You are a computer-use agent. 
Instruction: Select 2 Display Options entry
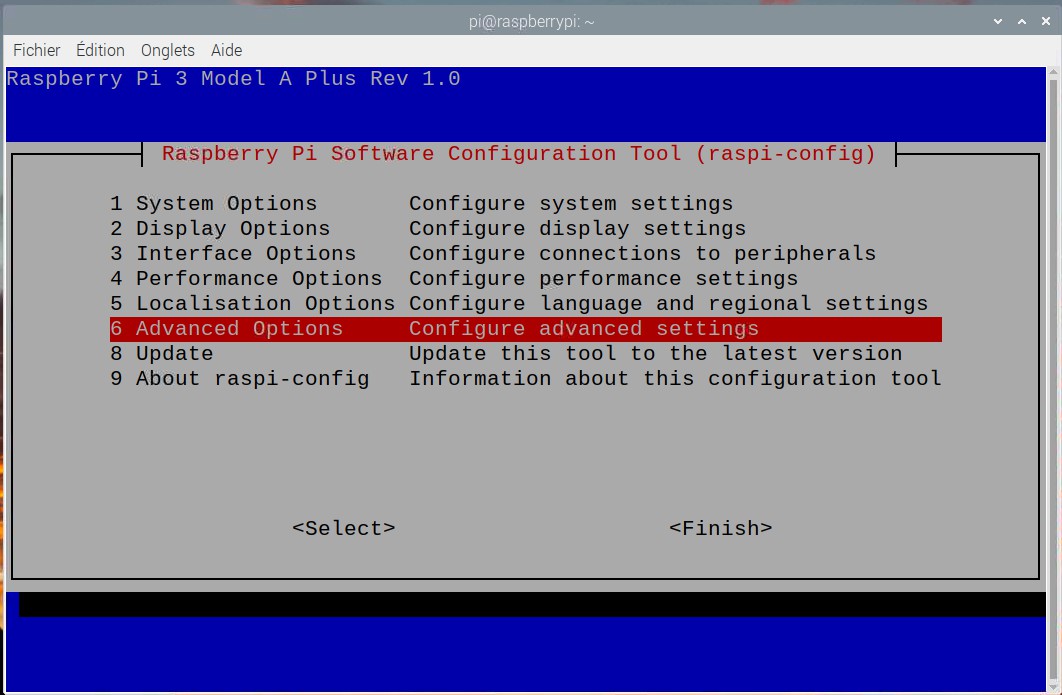coord(526,228)
